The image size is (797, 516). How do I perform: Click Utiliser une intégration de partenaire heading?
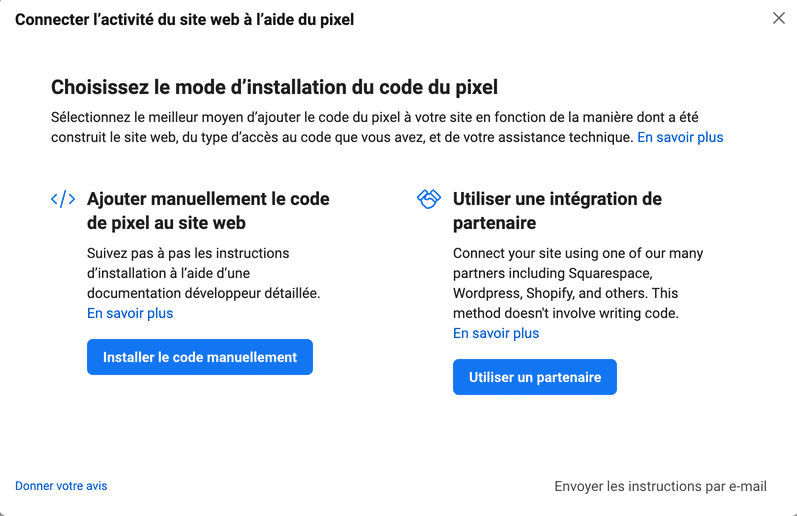click(x=557, y=211)
